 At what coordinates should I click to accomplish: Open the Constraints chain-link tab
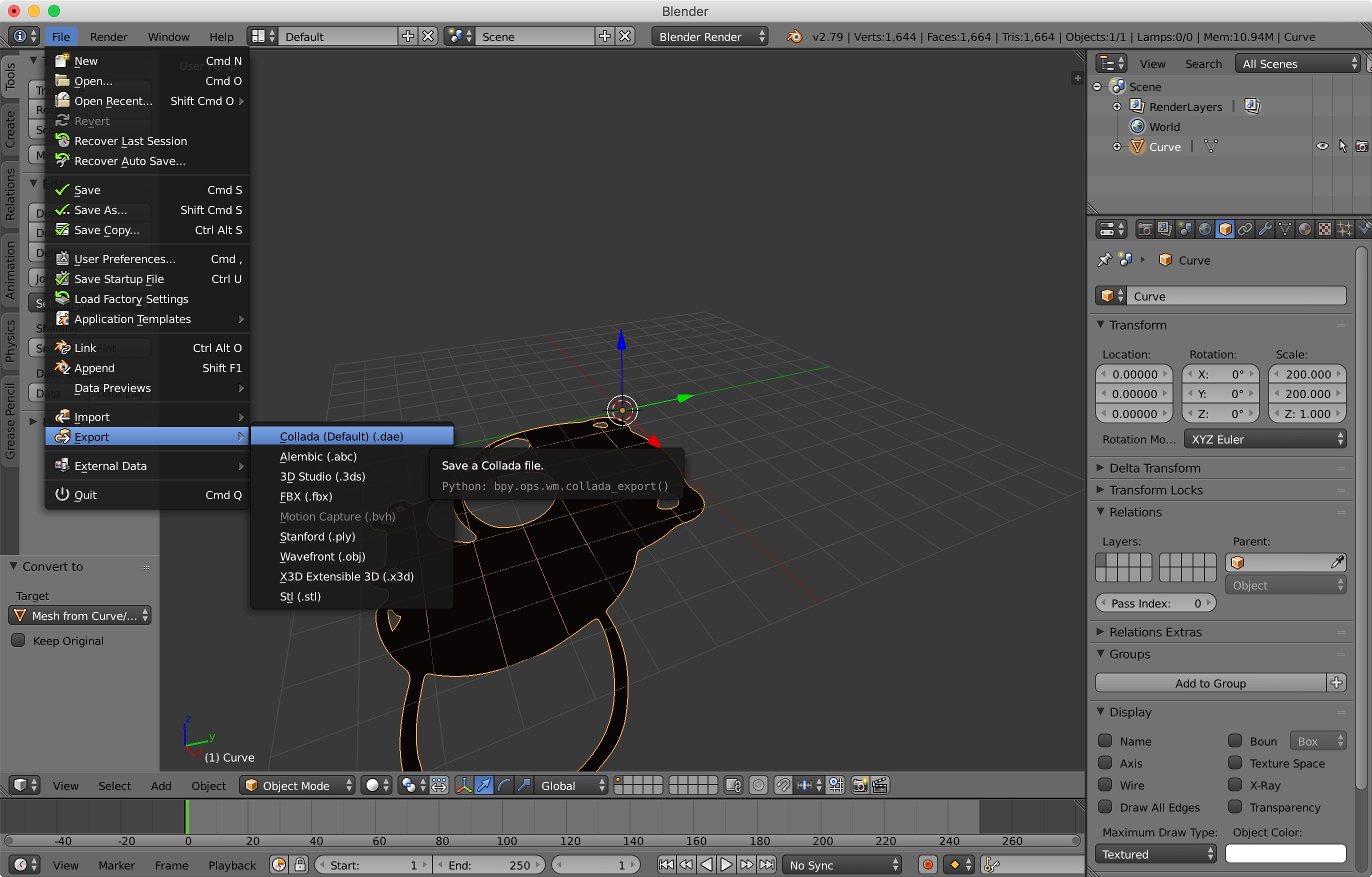click(1245, 229)
